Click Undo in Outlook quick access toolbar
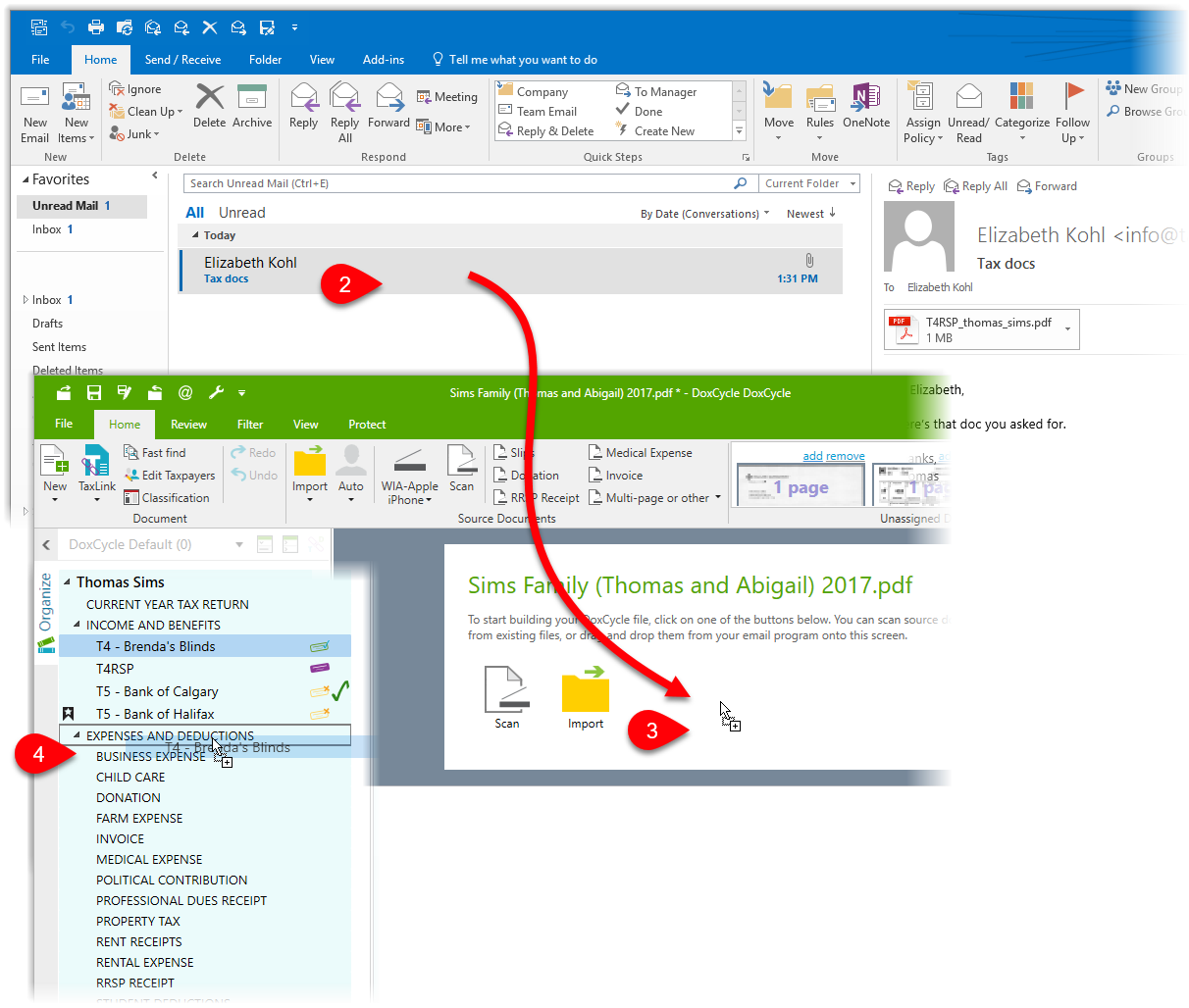The width and height of the screenshot is (1189, 1008). [68, 27]
